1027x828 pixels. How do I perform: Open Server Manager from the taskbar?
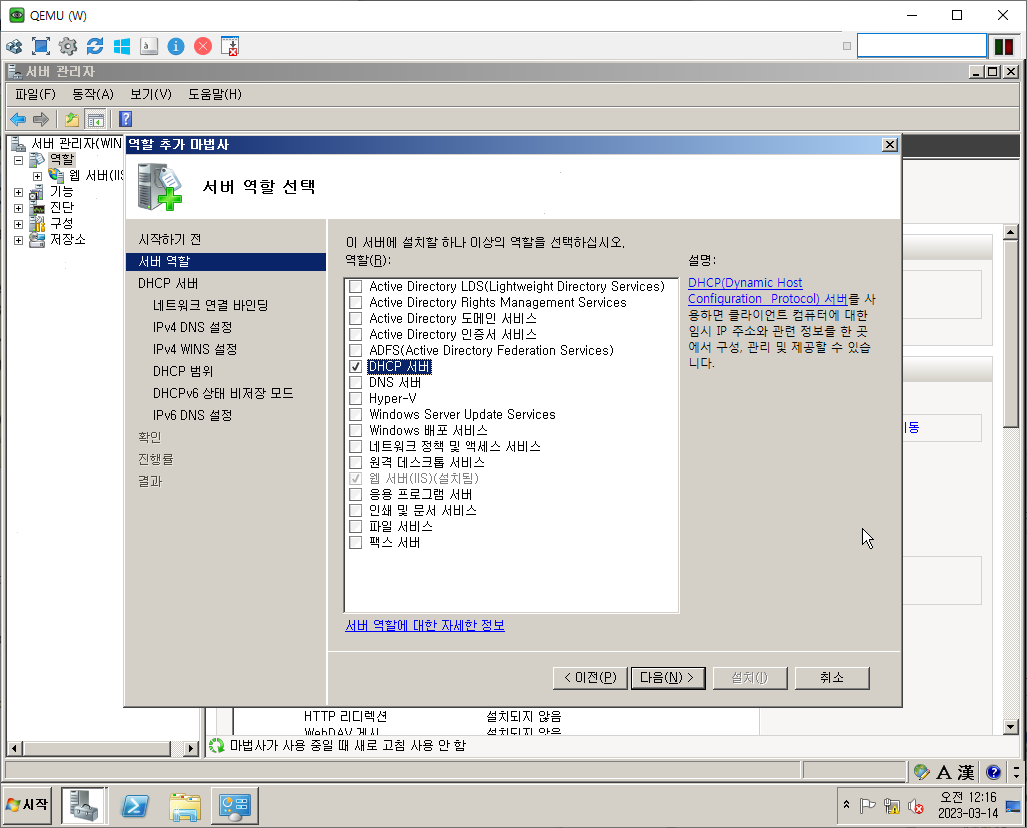pos(83,805)
